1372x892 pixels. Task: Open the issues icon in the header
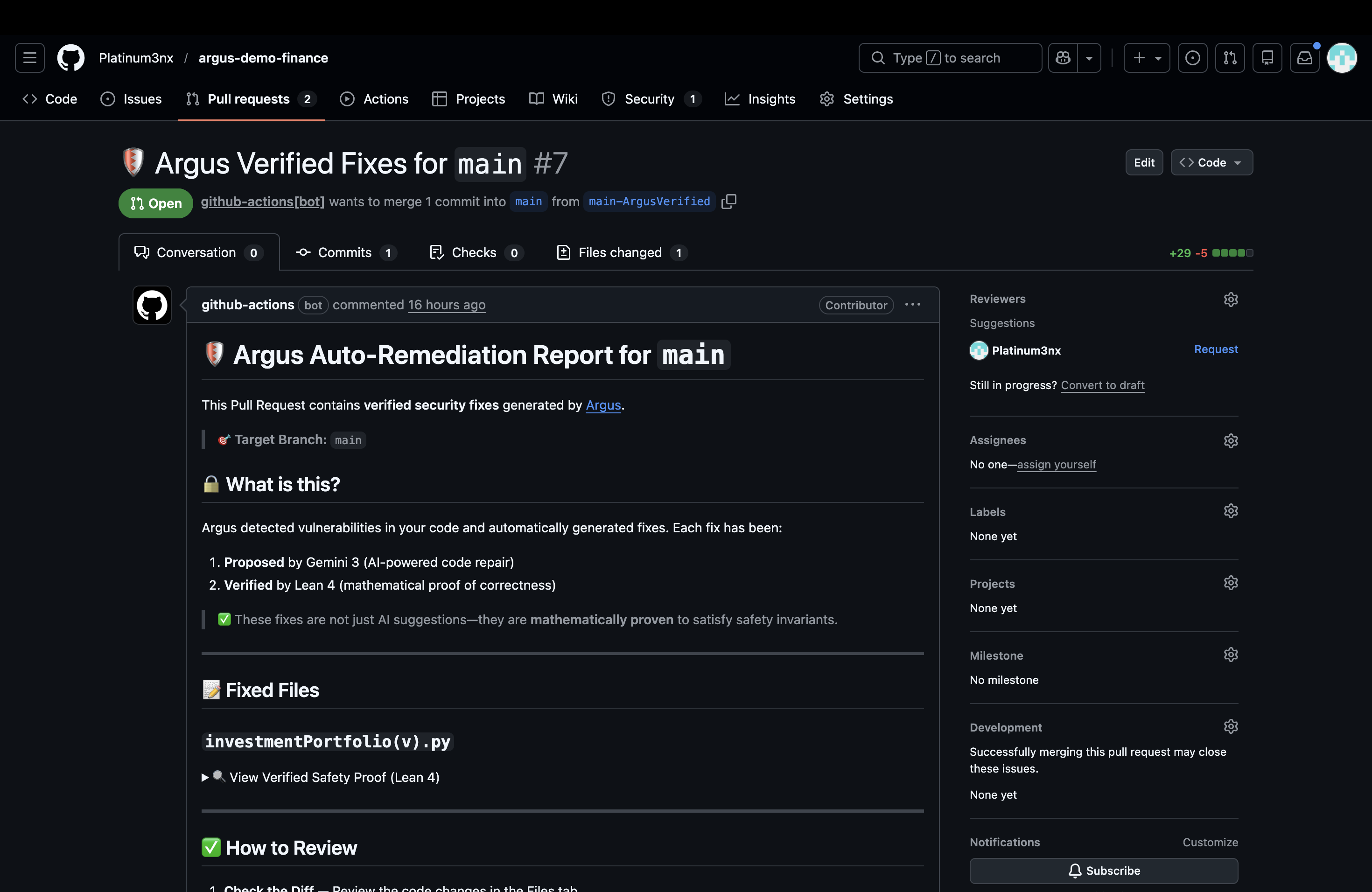(x=1192, y=58)
